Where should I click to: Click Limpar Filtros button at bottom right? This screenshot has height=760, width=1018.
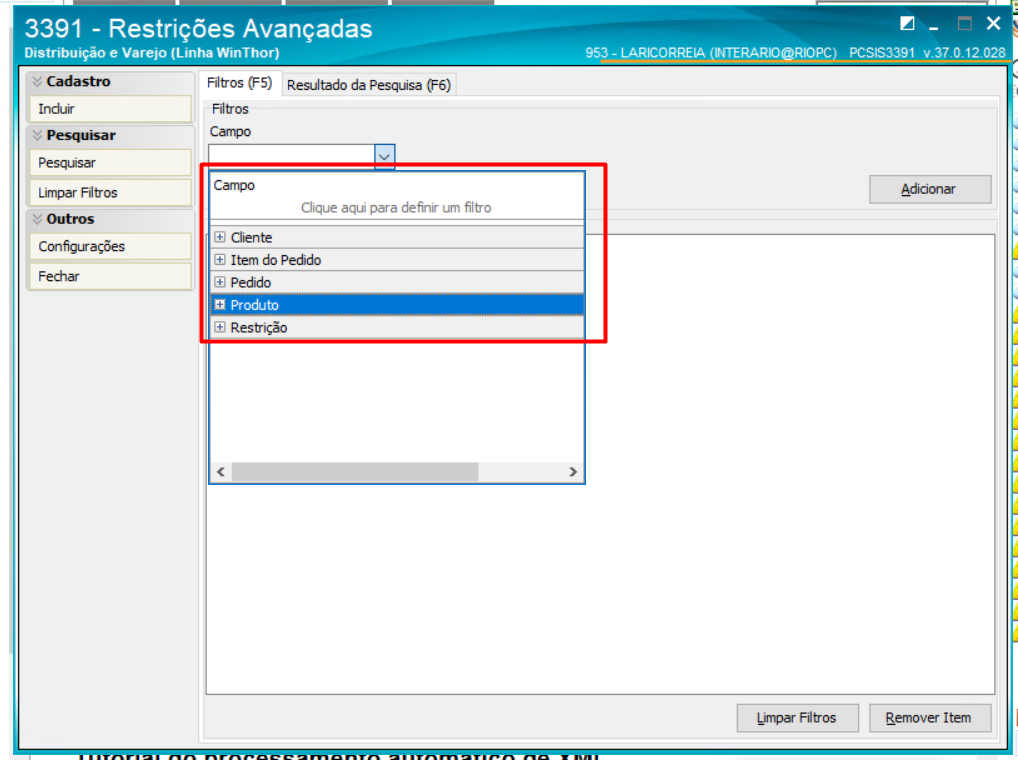pos(797,718)
